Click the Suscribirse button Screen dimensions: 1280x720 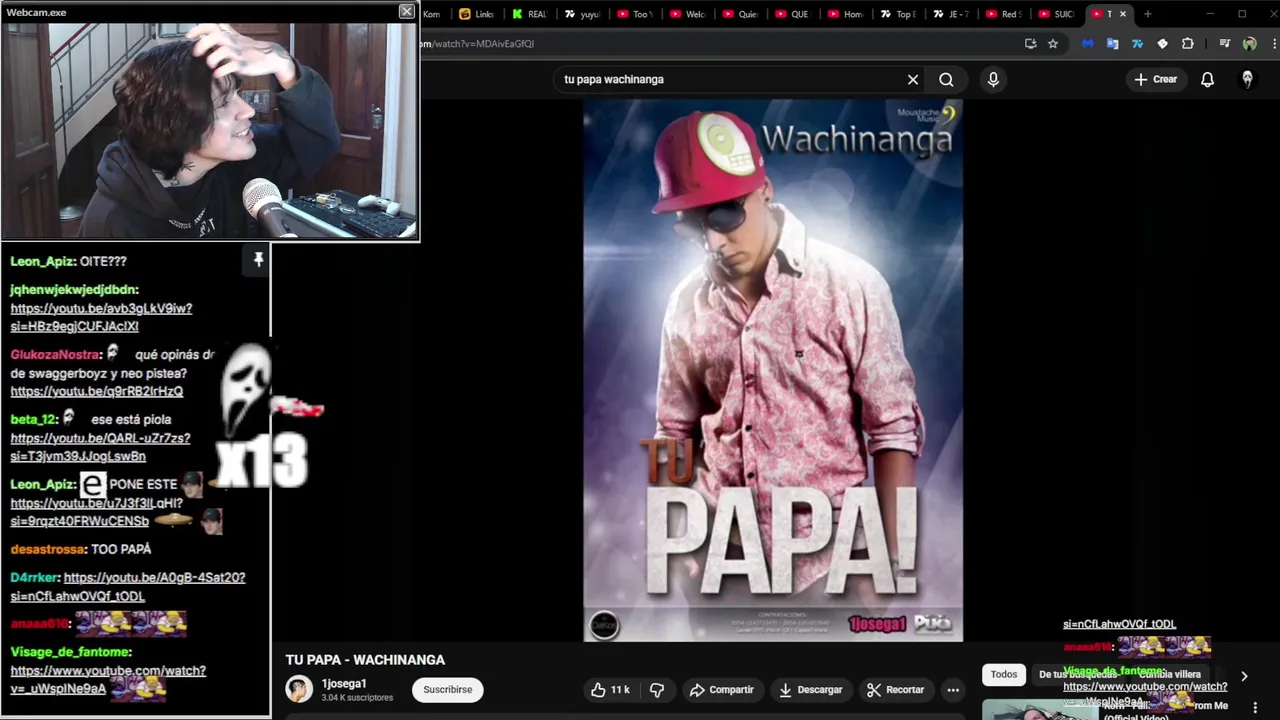pos(447,690)
